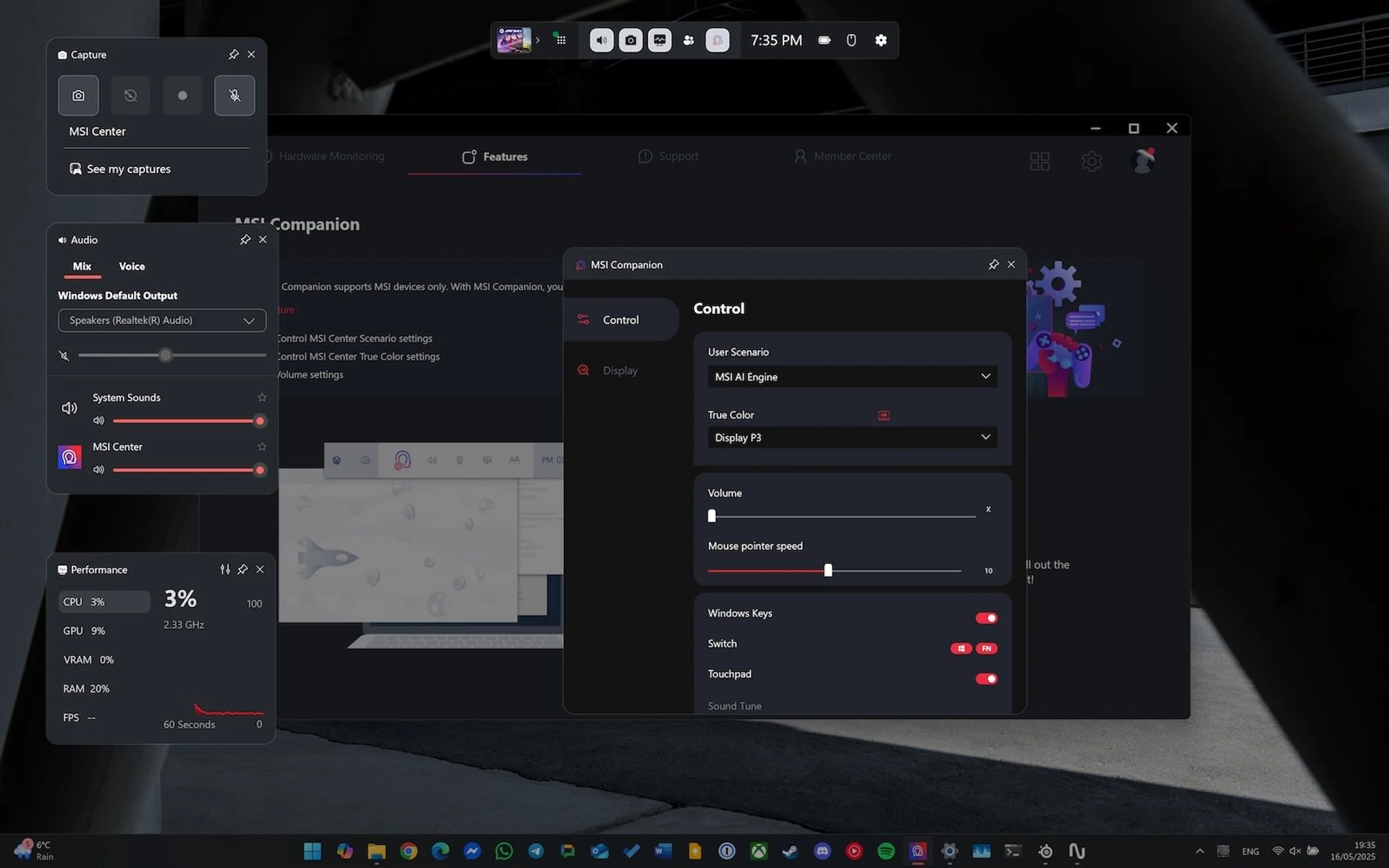
Task: Click the red True Color indicator icon
Action: [x=884, y=415]
